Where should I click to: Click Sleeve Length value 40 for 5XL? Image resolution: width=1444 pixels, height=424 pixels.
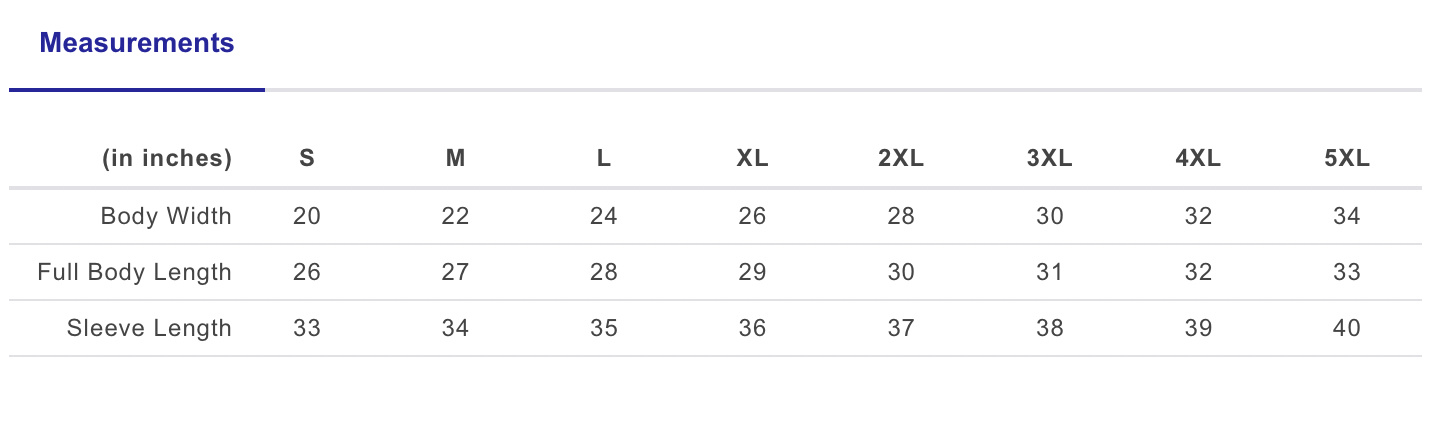point(1347,328)
